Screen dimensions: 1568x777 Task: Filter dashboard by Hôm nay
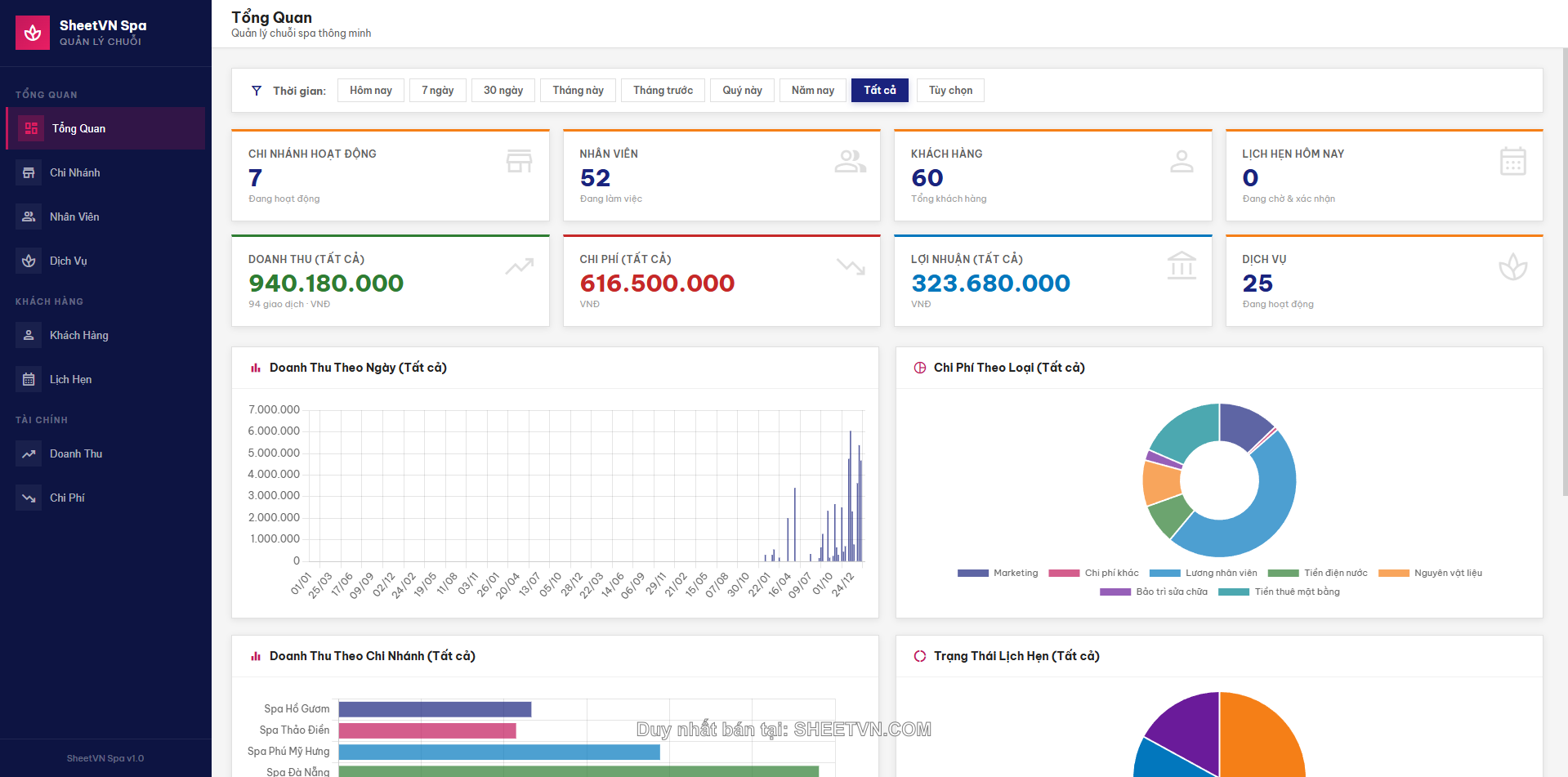[370, 90]
